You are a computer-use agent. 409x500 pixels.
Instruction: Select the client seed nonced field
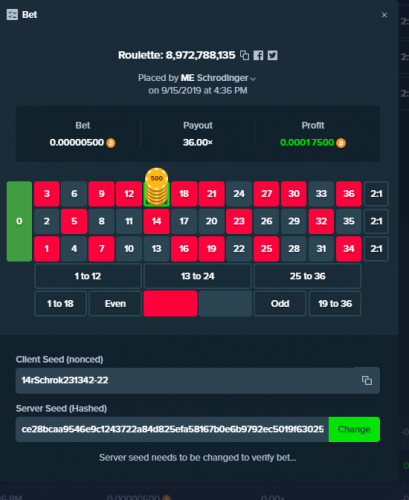(x=198, y=380)
